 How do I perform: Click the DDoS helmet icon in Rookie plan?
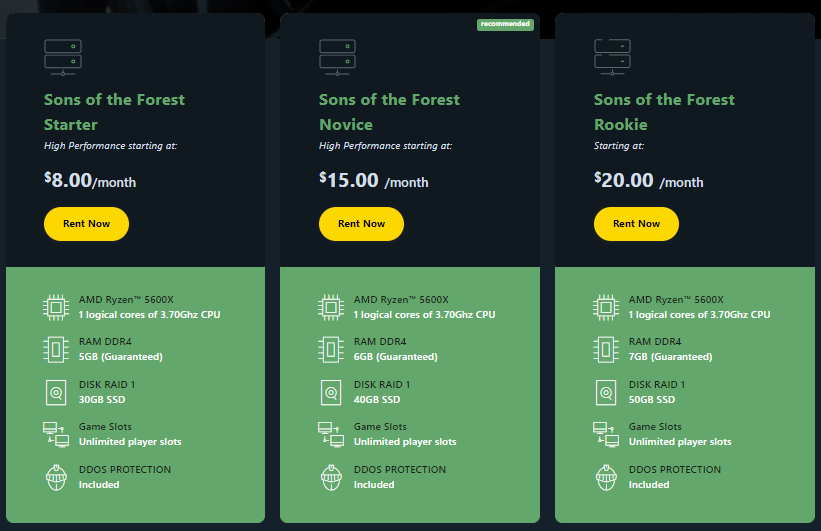(x=606, y=477)
